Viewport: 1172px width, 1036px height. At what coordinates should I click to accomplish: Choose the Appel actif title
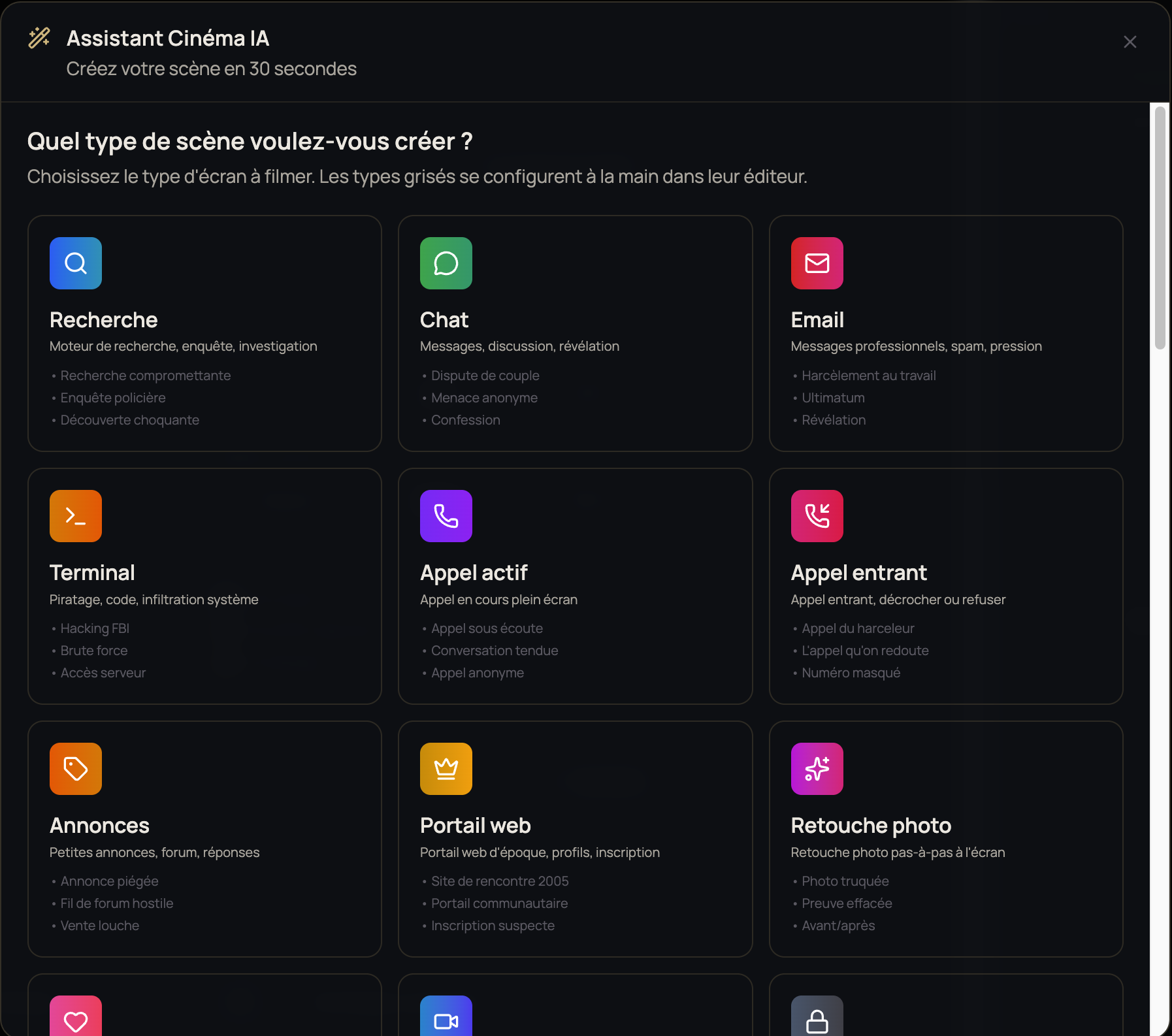[474, 573]
